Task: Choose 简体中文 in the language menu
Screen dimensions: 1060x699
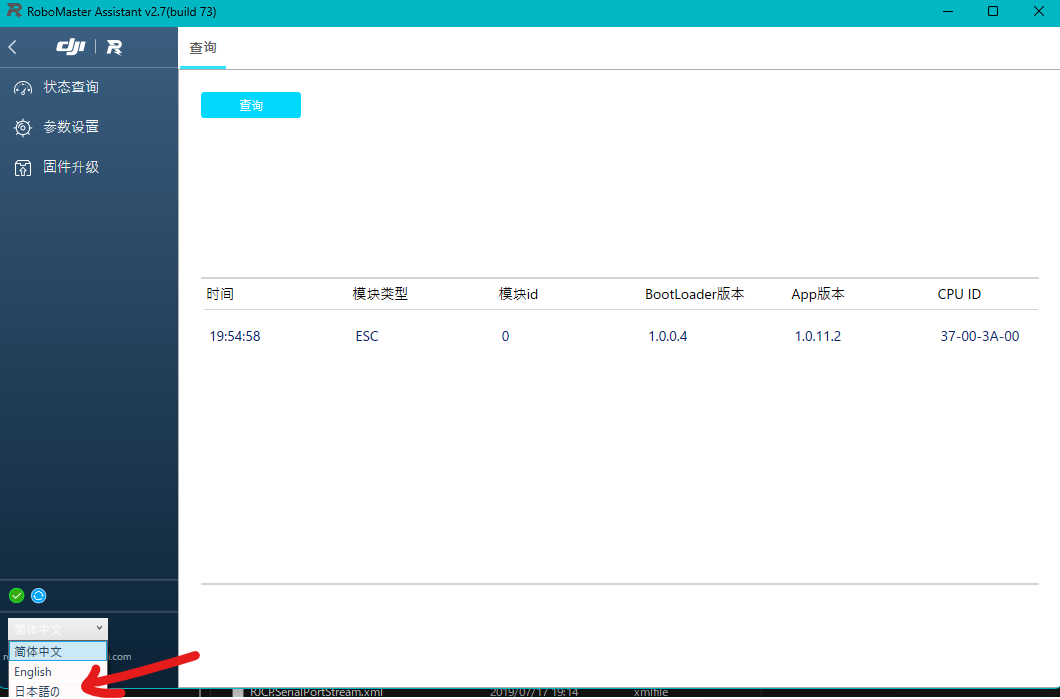Action: tap(37, 650)
